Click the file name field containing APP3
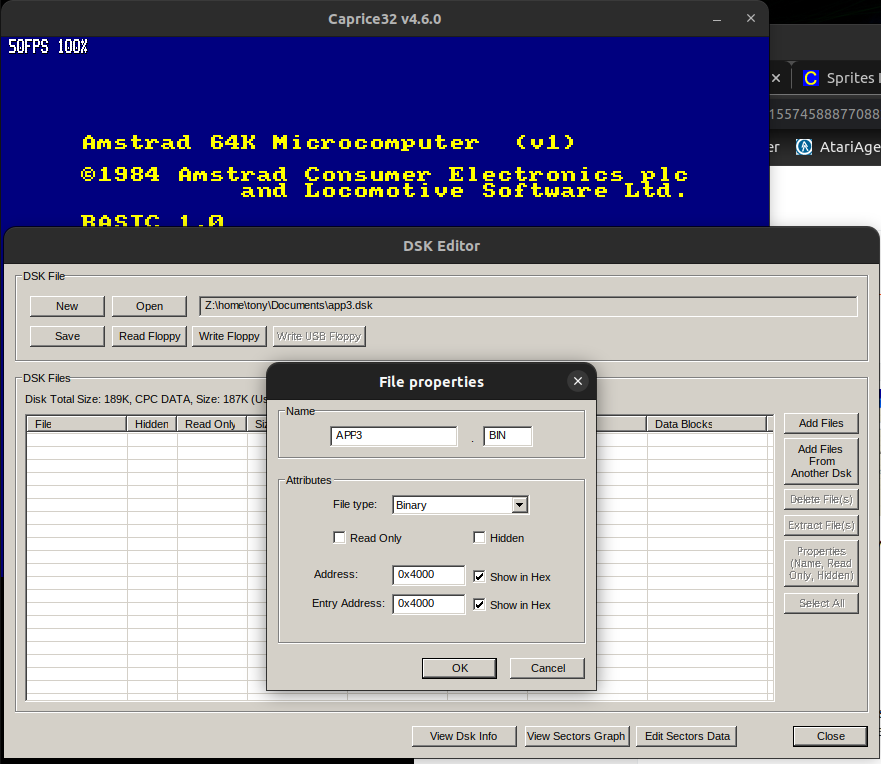The width and height of the screenshot is (881, 764). 394,436
